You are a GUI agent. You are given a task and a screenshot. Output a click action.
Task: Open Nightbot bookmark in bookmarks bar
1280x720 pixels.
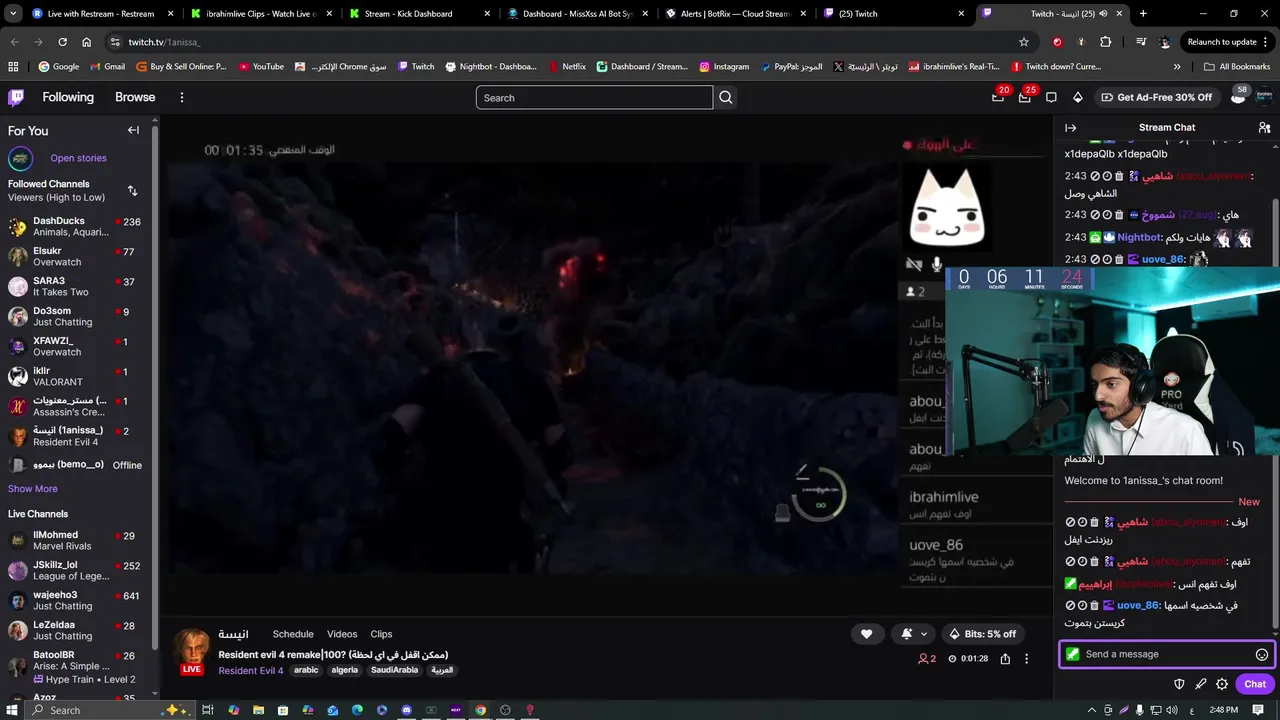(491, 66)
